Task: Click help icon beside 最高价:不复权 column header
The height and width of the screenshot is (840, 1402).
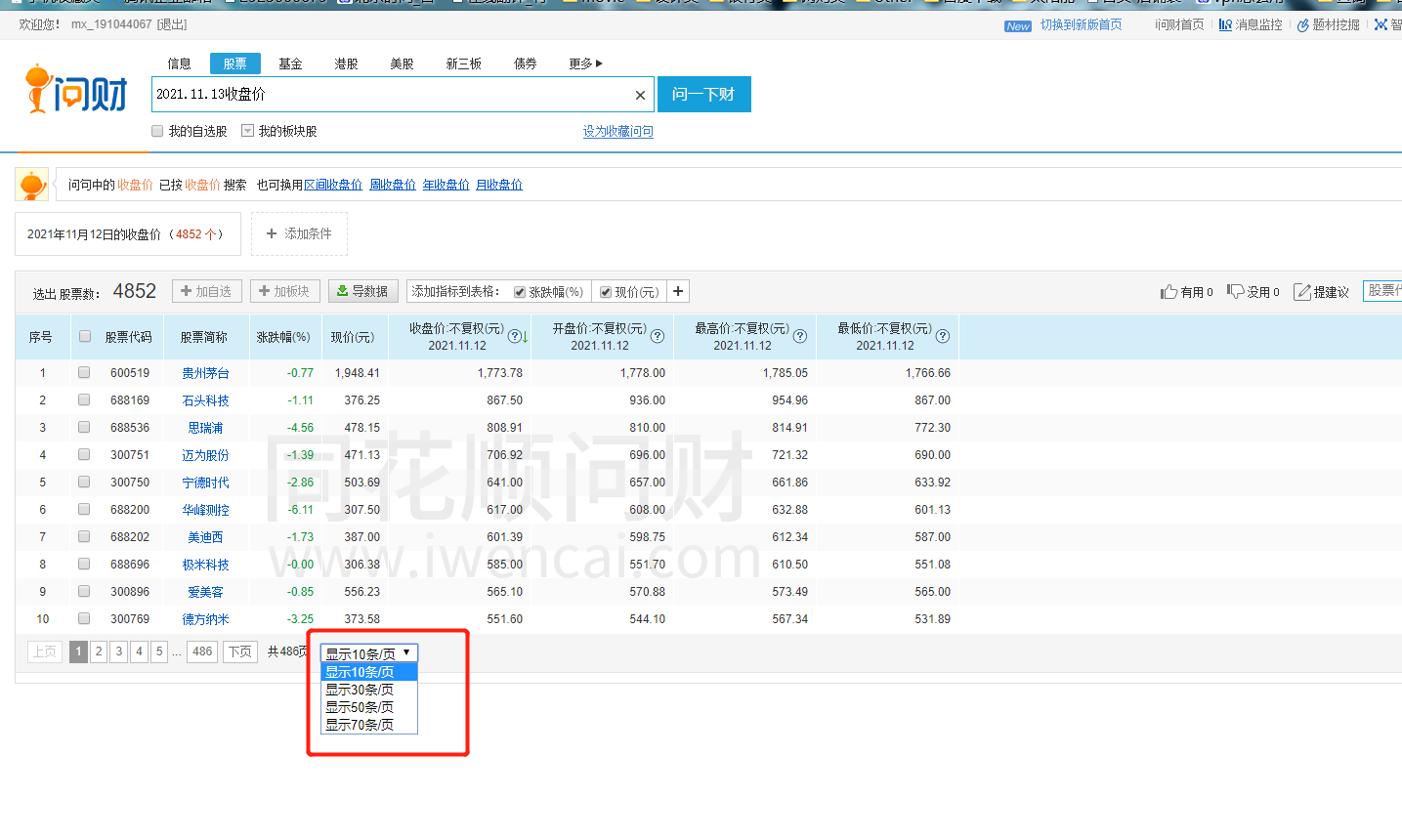Action: (x=800, y=337)
